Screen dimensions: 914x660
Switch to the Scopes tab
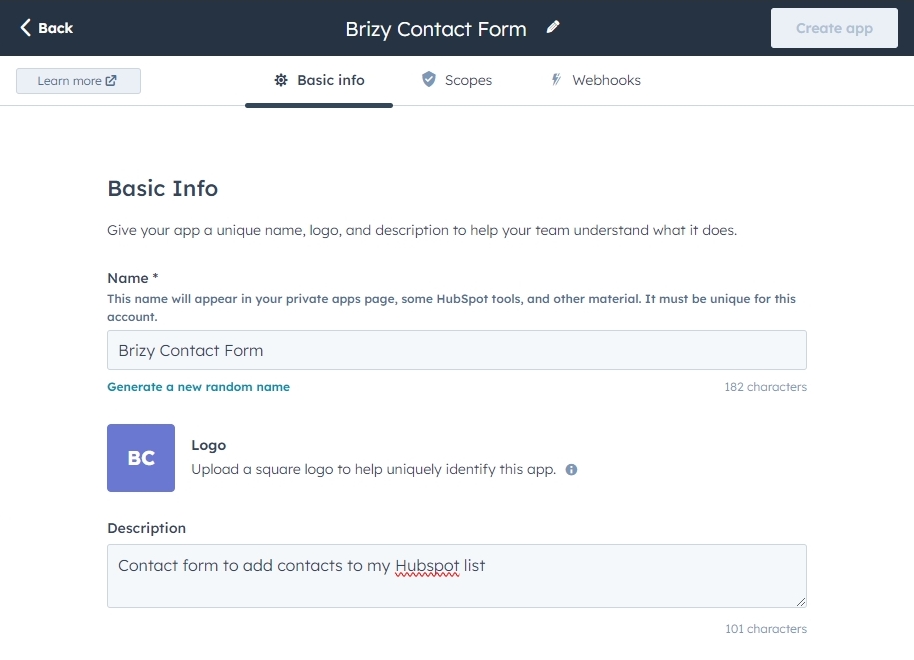pos(457,80)
